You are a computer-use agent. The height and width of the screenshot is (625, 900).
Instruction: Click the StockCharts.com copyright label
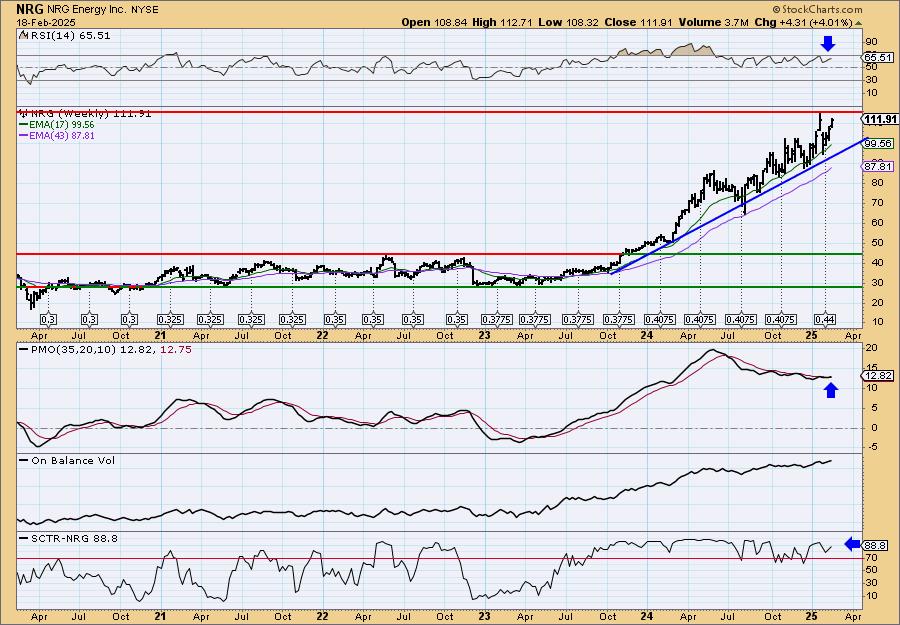tap(817, 9)
